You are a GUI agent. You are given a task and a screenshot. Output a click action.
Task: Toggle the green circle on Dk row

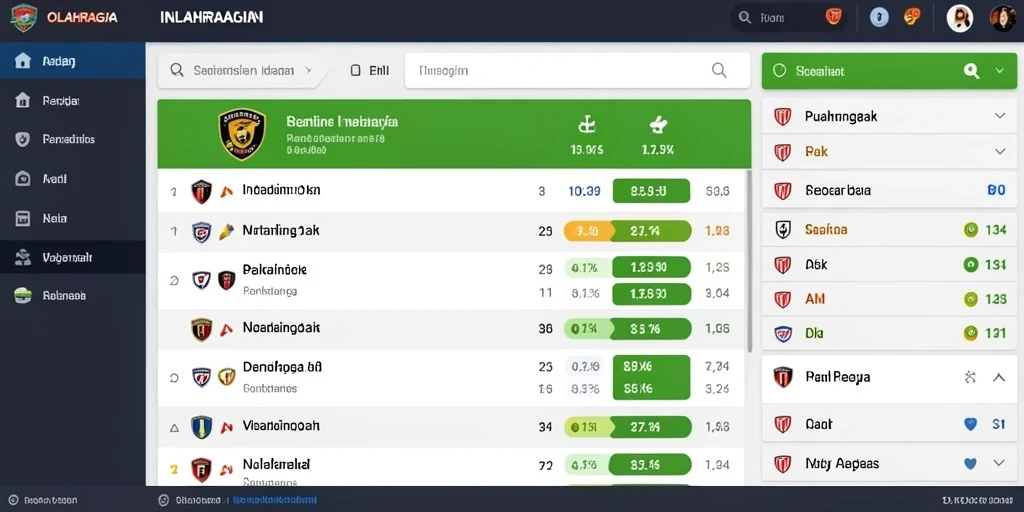tap(970, 333)
